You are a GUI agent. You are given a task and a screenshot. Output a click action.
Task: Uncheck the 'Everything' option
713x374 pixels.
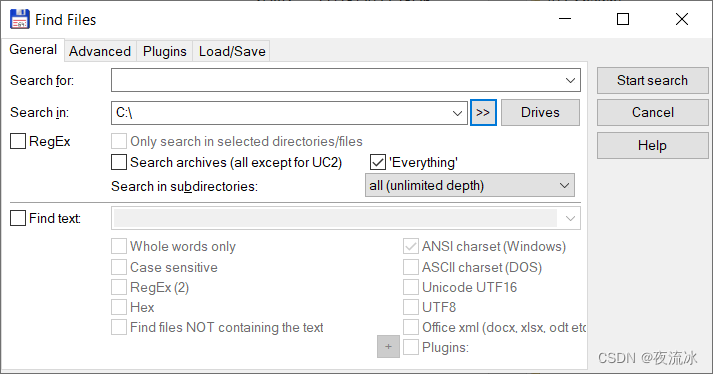(x=377, y=162)
